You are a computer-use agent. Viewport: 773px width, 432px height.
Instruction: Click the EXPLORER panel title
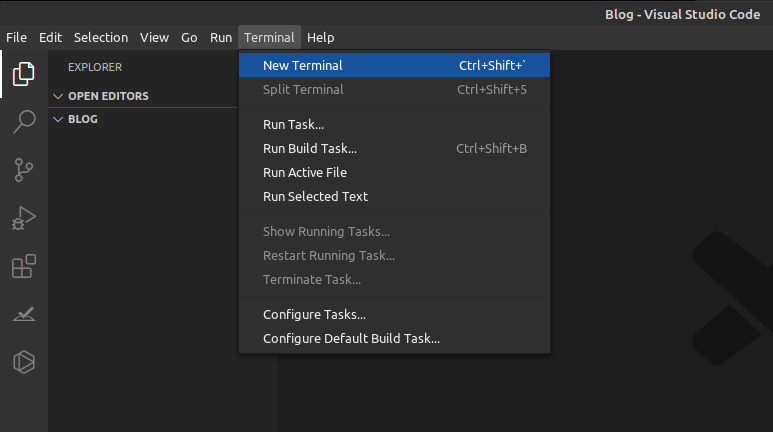(95, 67)
